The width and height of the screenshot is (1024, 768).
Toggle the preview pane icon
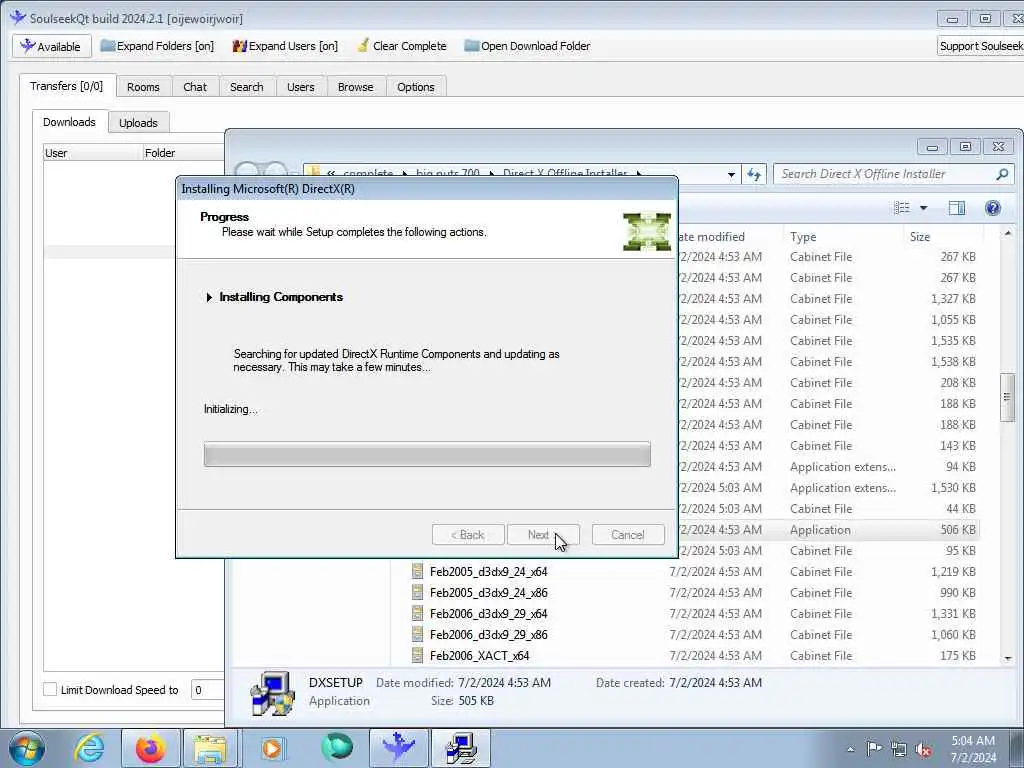click(957, 208)
